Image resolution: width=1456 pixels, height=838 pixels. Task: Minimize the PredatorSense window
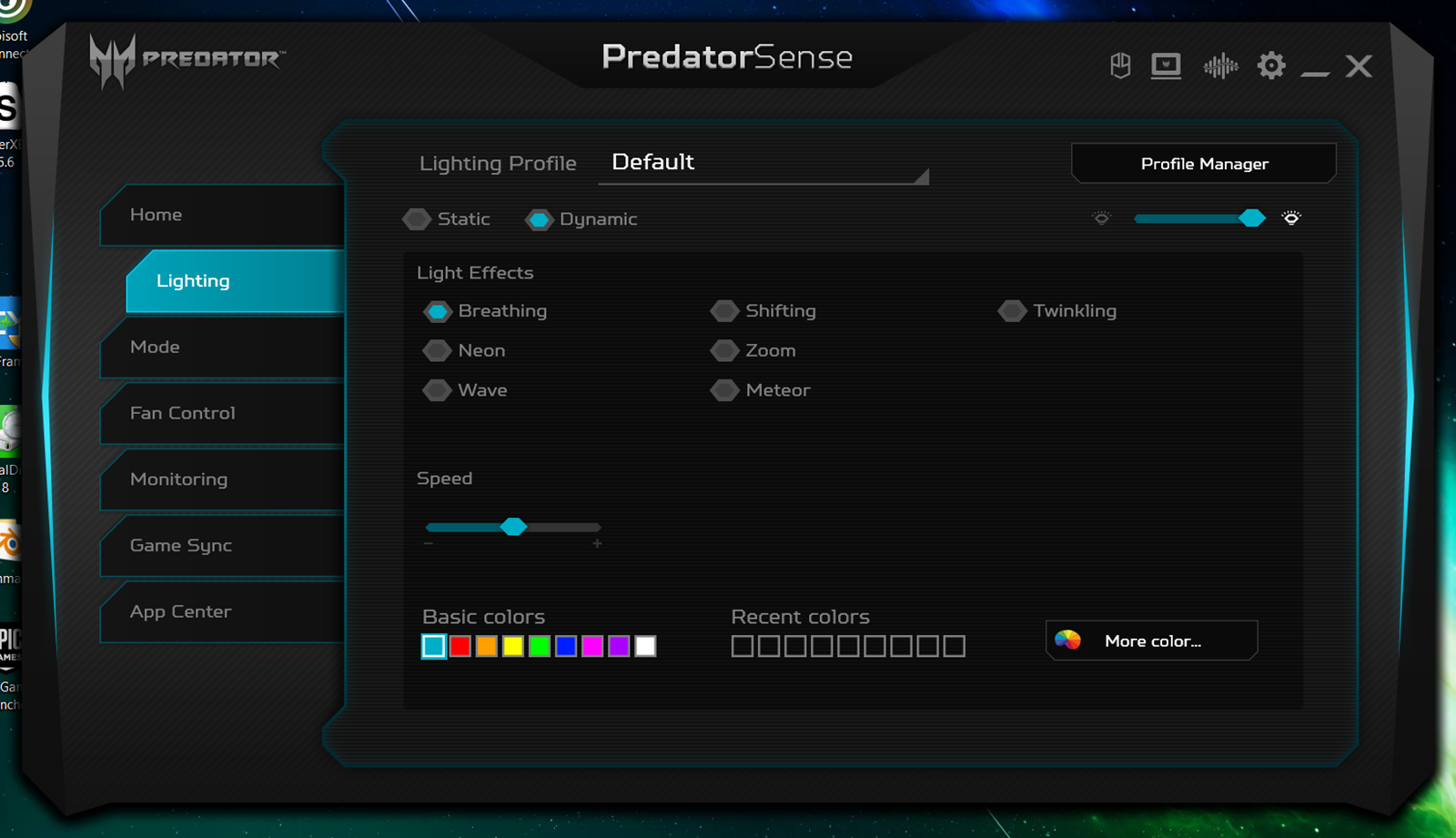pyautogui.click(x=1315, y=73)
